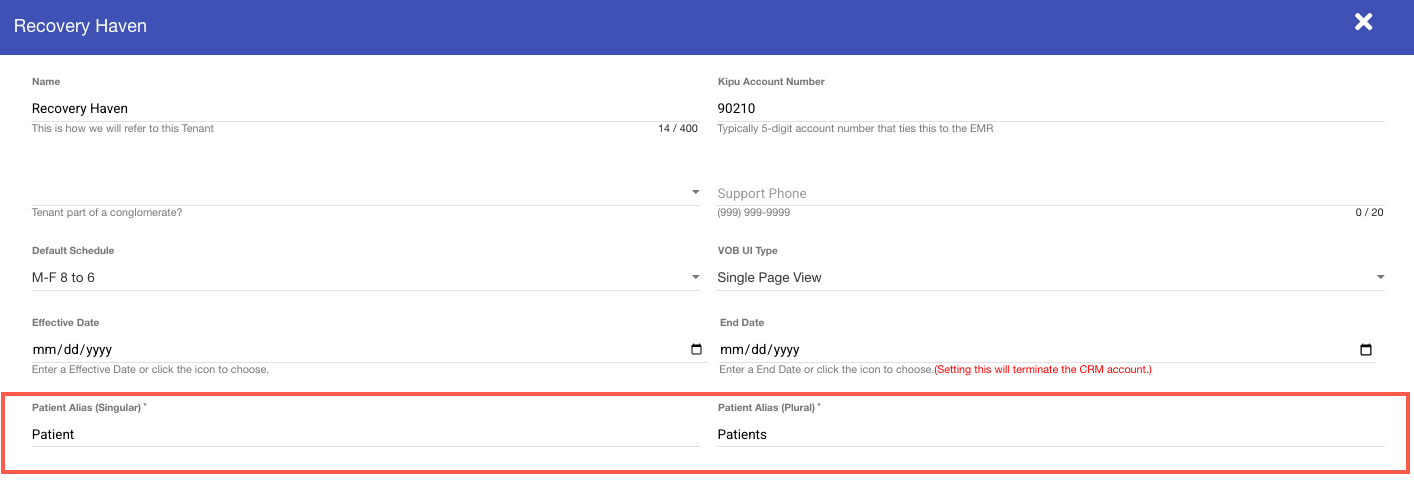Click the year segment of Effective Date
Screen dimensions: 1414x480
coord(96,350)
